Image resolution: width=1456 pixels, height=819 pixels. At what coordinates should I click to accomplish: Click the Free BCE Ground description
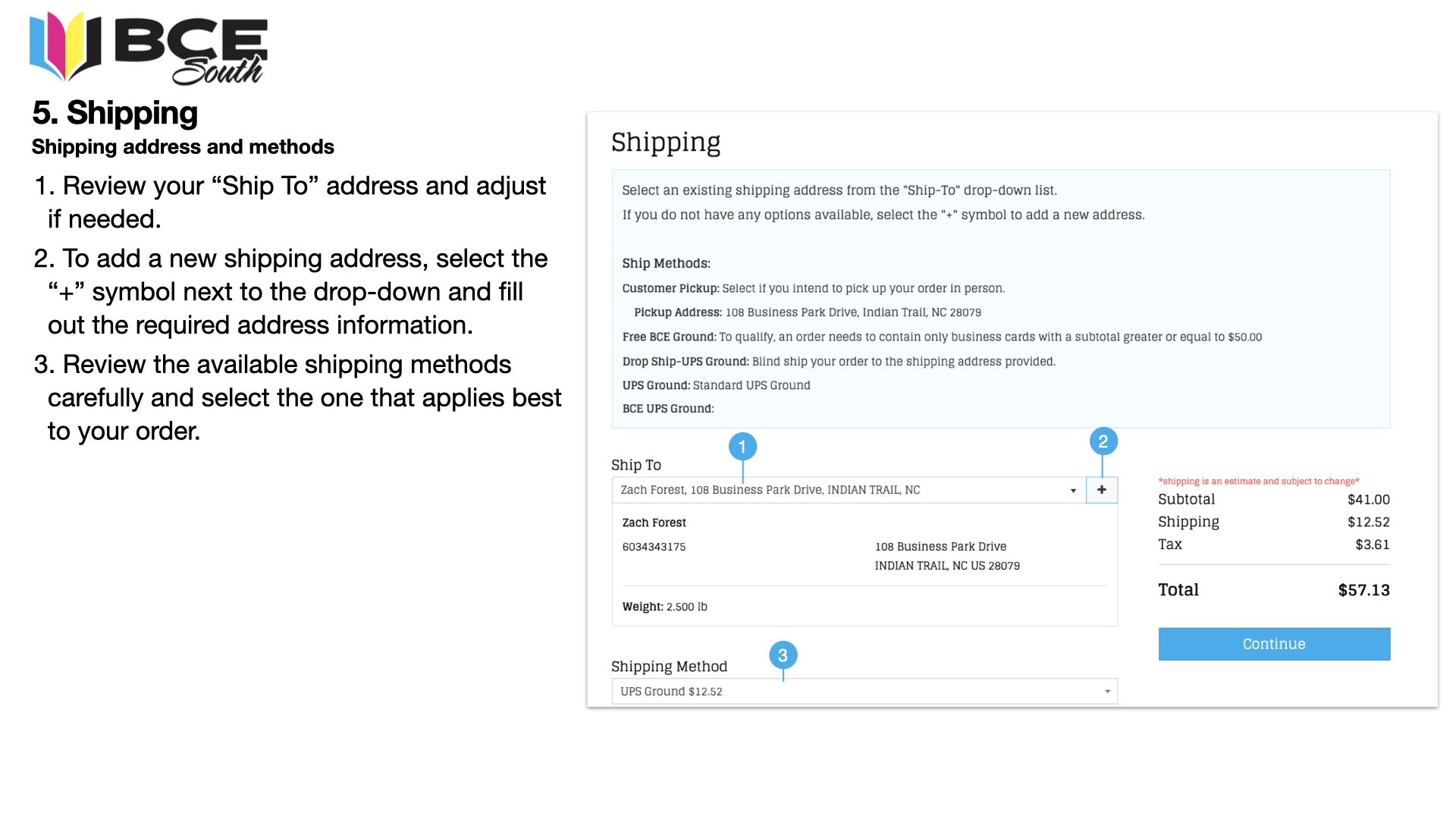[x=942, y=337]
